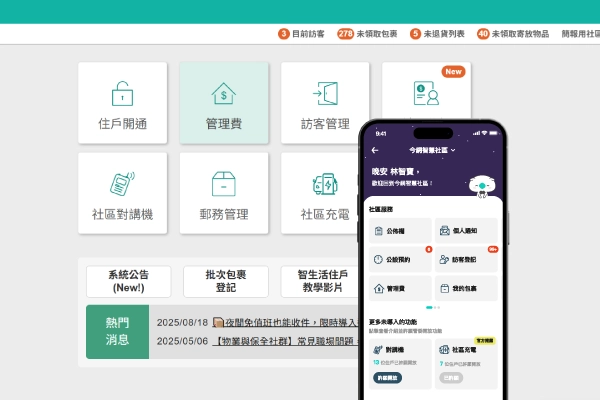Click the 未領取包裹 counter showing 278
The width and height of the screenshot is (600, 400).
click(367, 34)
